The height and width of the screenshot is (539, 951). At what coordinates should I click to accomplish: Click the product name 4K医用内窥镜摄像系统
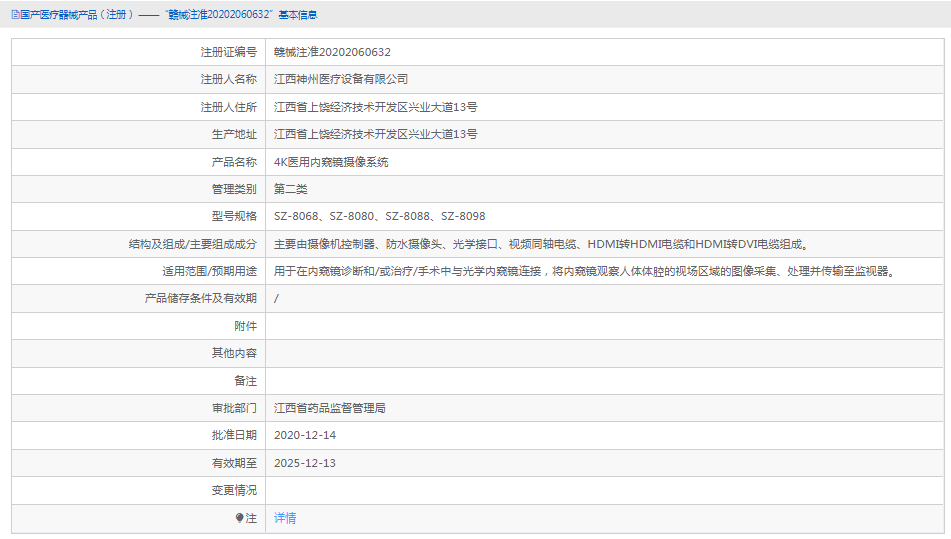pos(331,162)
